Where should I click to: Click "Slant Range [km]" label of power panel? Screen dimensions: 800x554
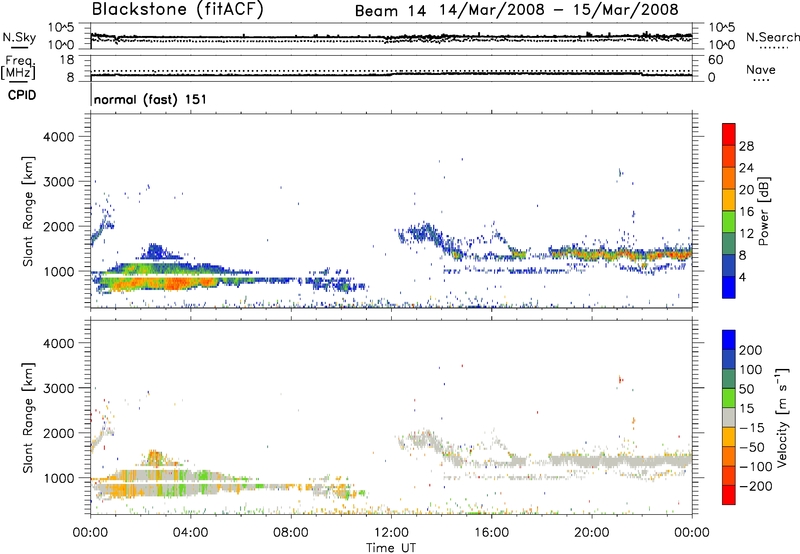click(x=28, y=211)
